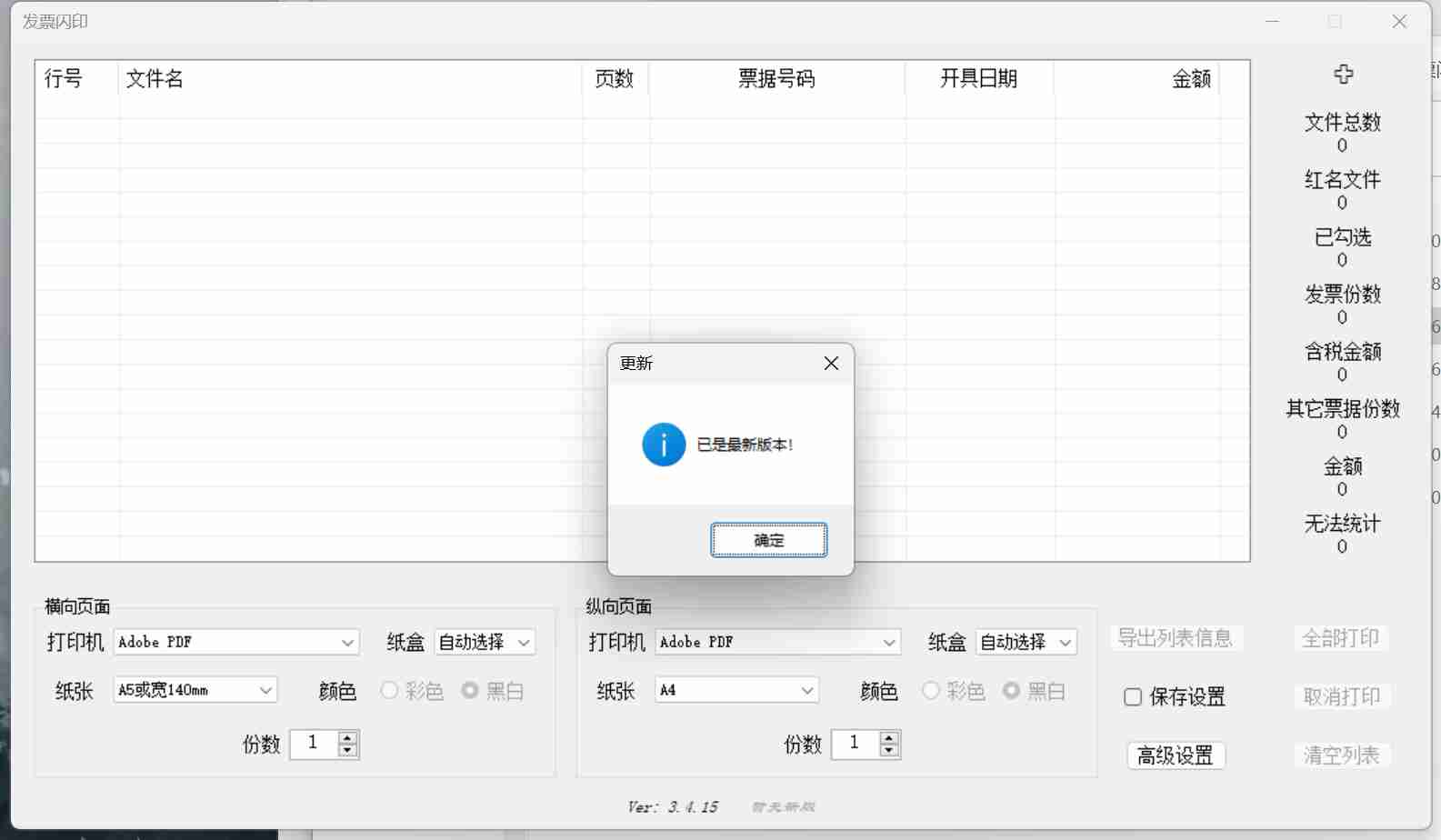The image size is (1441, 840).
Task: Open the 高级设置 advanced settings
Action: [1176, 755]
